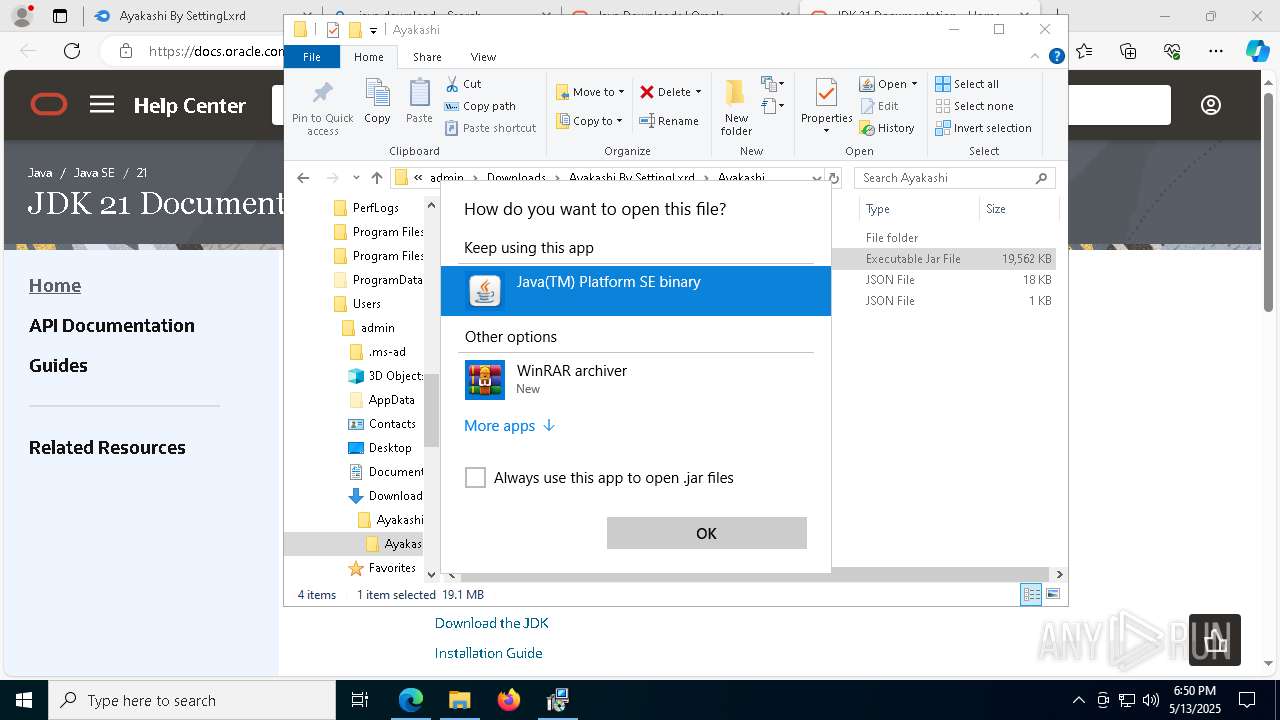Choose Java(TM) Platform SE binary app

(636, 291)
